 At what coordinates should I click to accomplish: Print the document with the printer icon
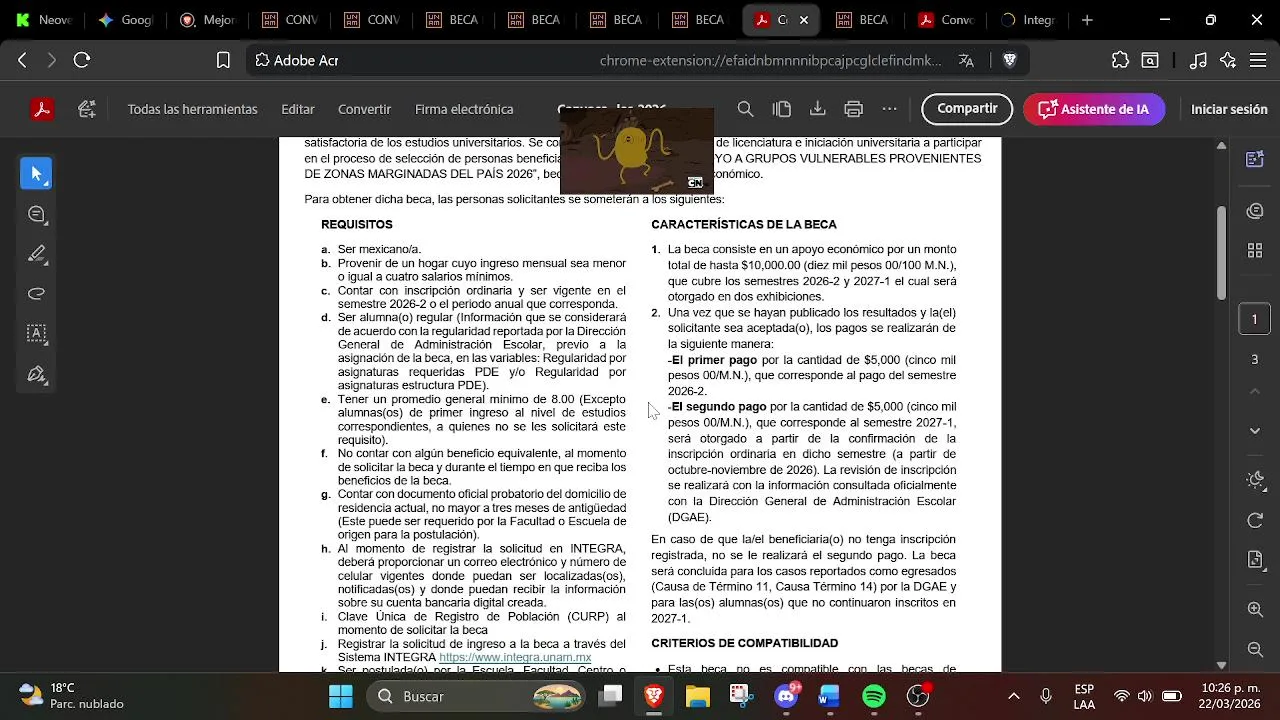(x=853, y=109)
